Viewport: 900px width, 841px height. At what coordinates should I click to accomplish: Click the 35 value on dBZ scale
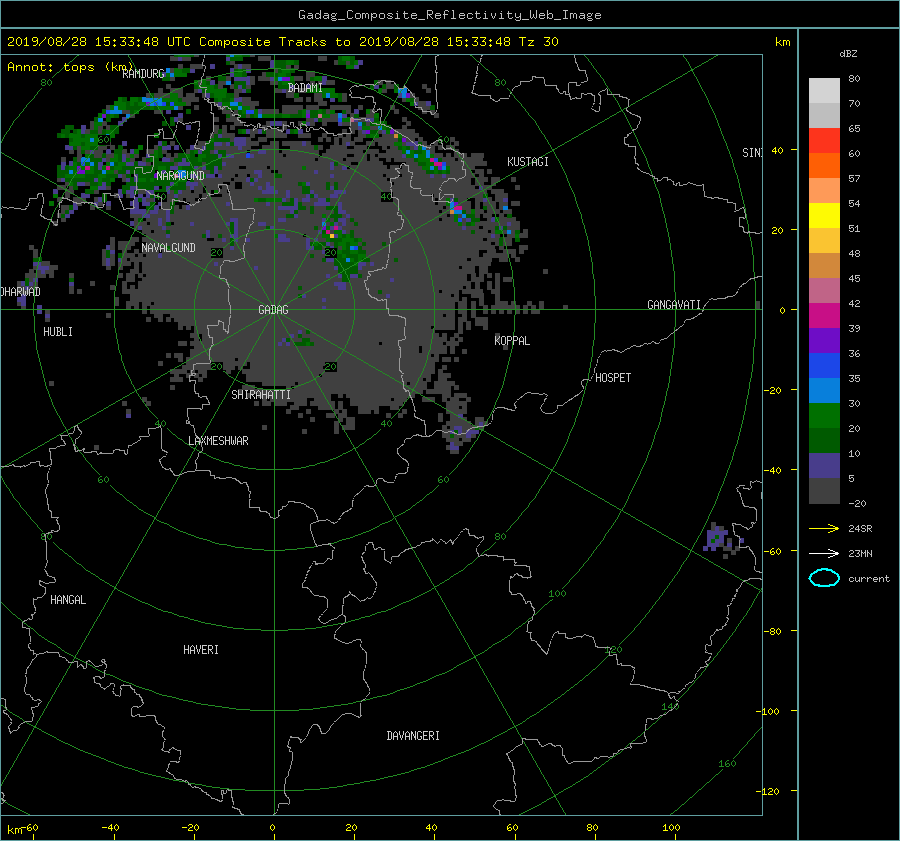[x=854, y=378]
